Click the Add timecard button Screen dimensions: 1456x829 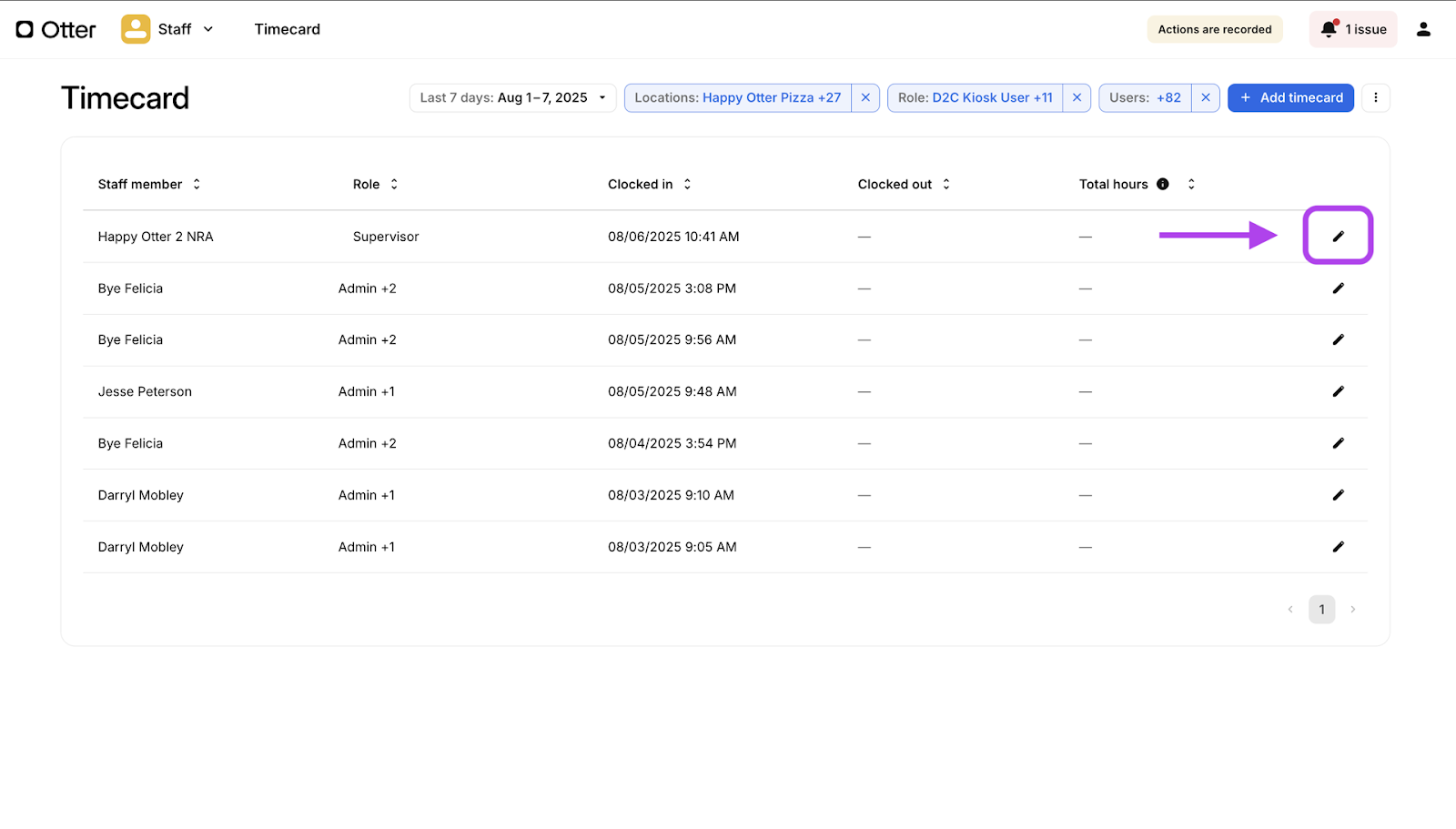(x=1290, y=97)
